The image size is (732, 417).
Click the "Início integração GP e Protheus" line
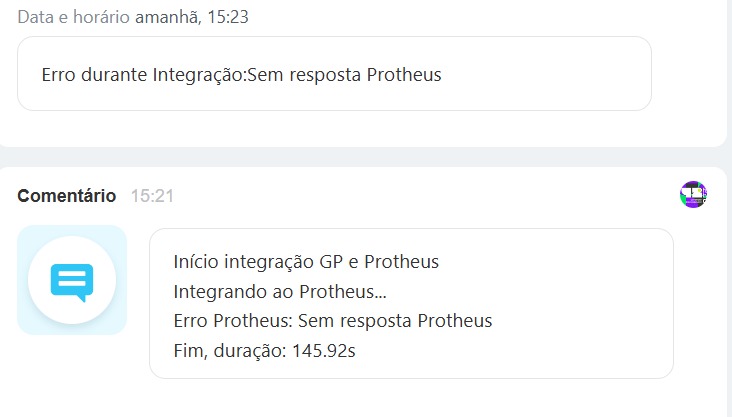coord(306,262)
